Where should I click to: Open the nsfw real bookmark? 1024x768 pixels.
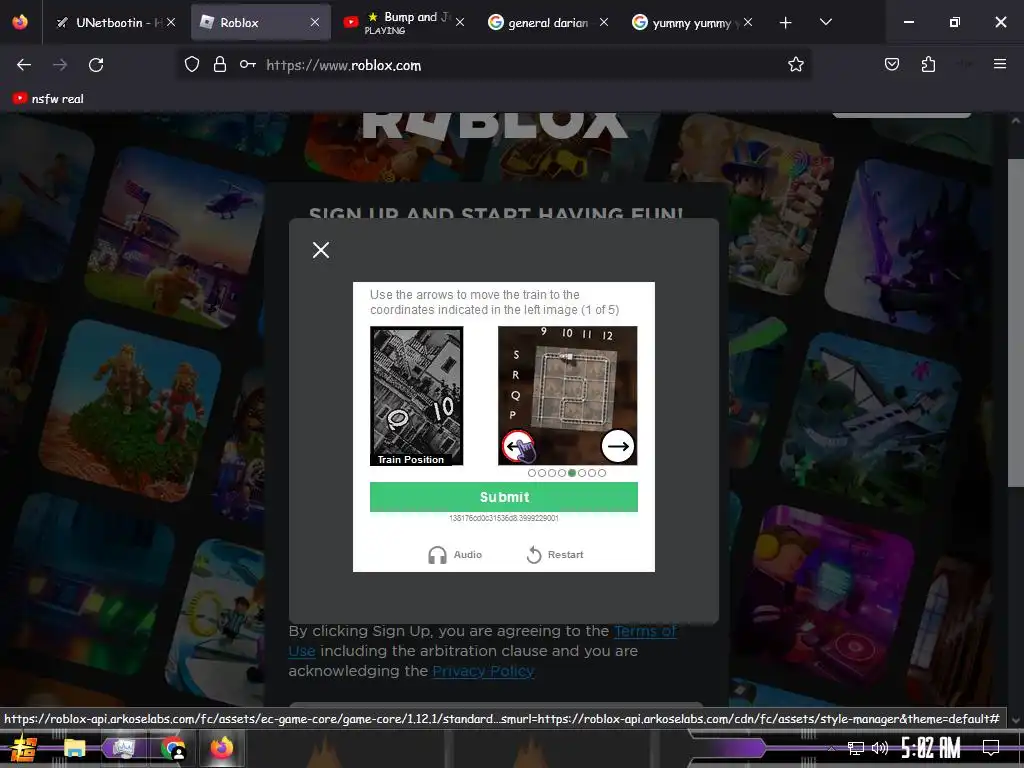48,99
